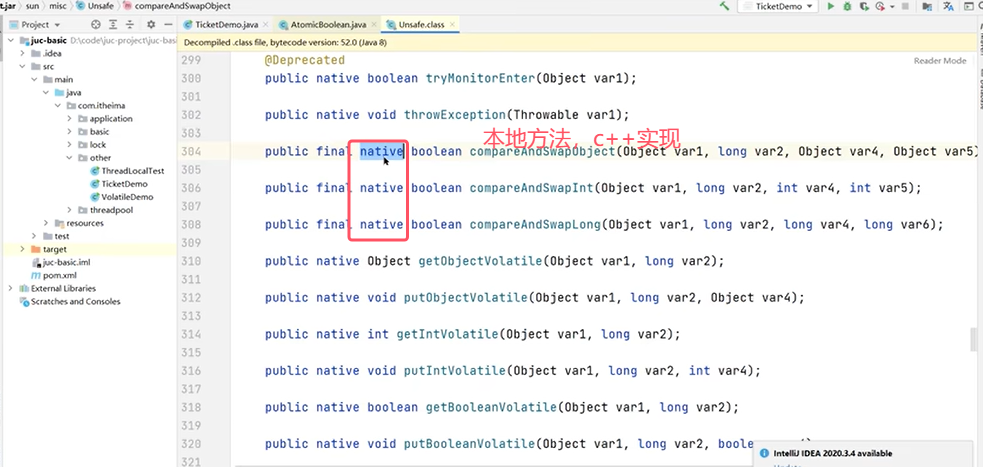The height and width of the screenshot is (467, 983).
Task: Expand the target folder
Action: pyautogui.click(x=24, y=249)
